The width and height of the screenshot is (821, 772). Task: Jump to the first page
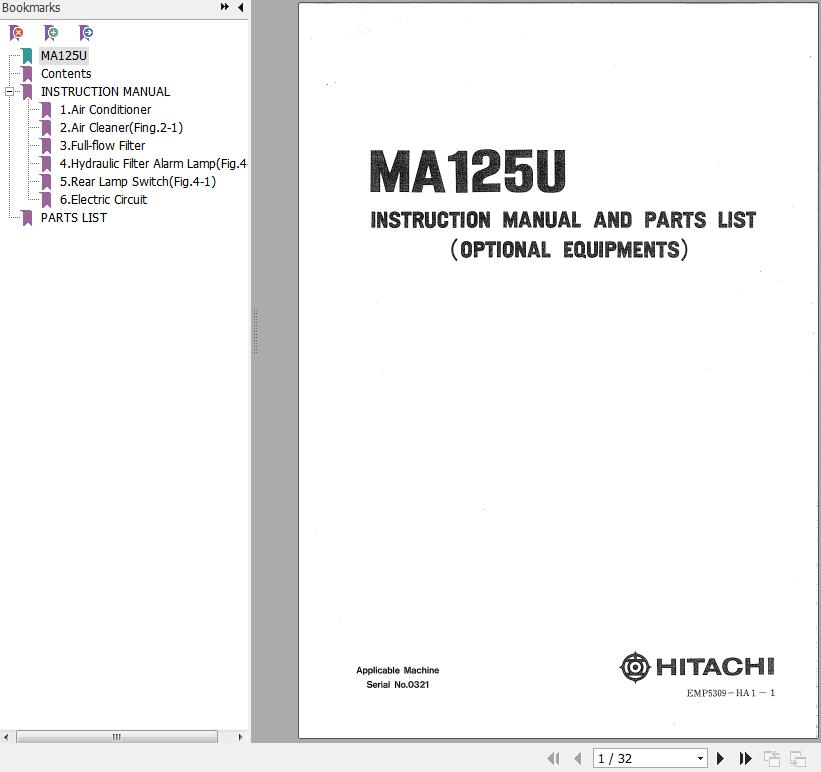tap(553, 758)
